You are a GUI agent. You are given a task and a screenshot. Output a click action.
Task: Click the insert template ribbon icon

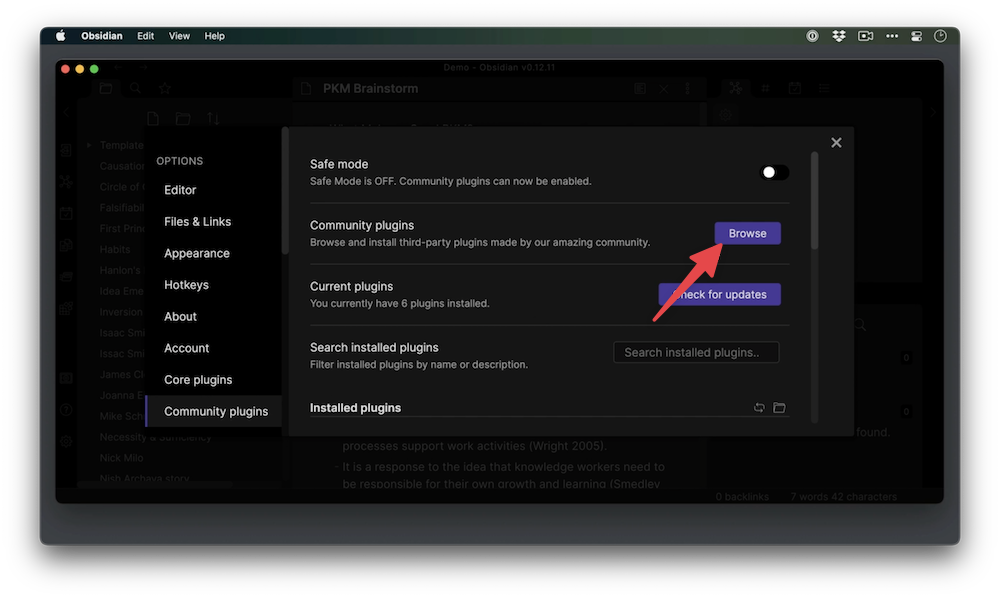pyautogui.click(x=66, y=245)
